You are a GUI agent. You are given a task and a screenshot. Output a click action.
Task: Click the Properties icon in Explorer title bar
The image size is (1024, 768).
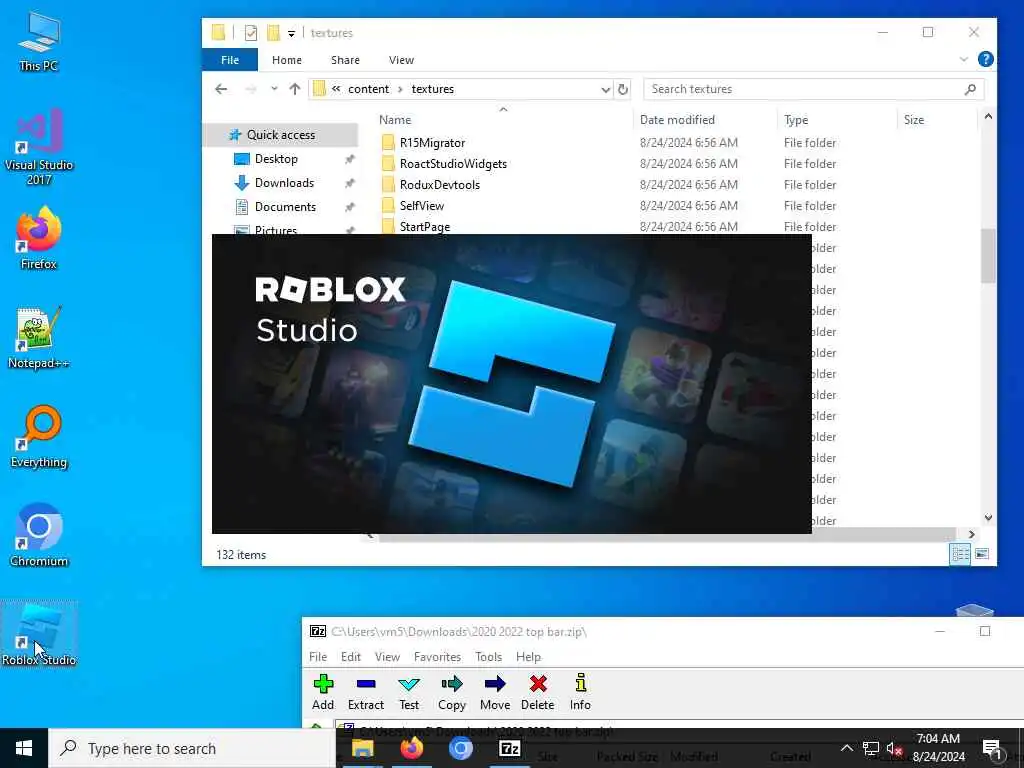[251, 33]
